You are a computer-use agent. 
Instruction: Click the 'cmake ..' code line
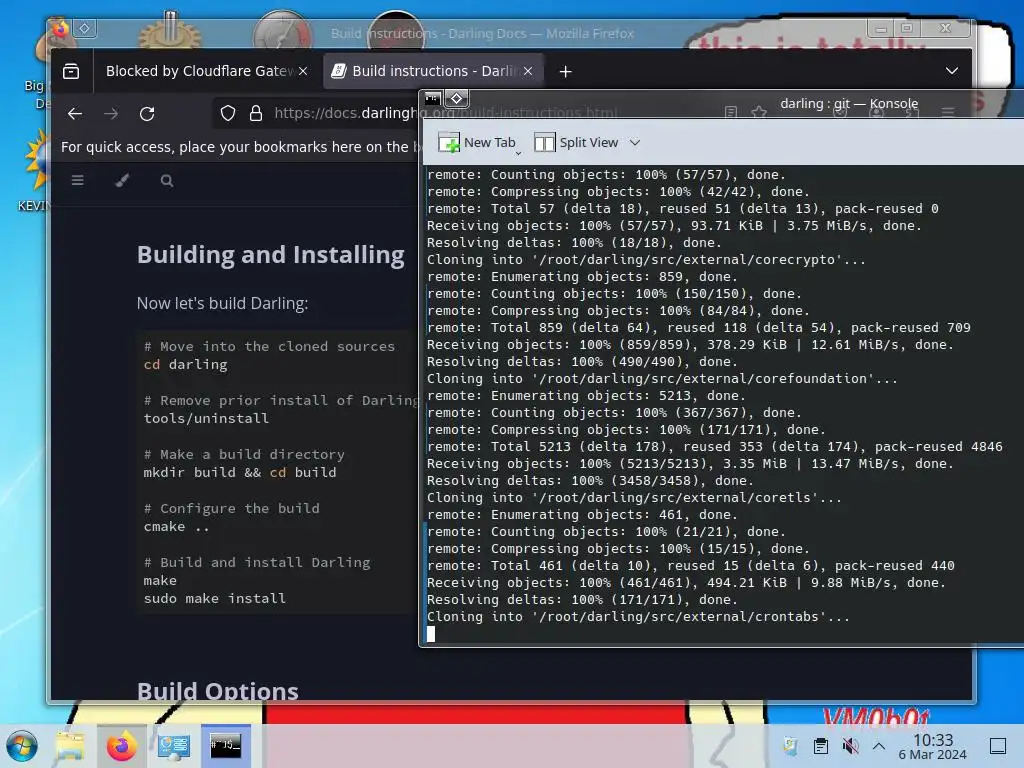point(176,526)
